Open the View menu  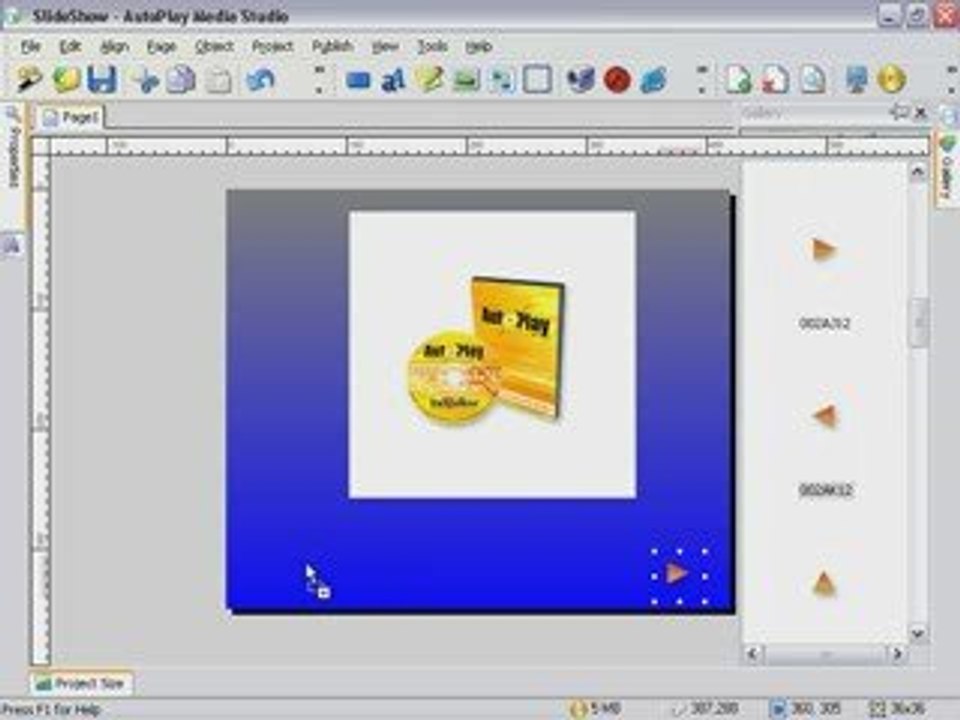point(385,47)
